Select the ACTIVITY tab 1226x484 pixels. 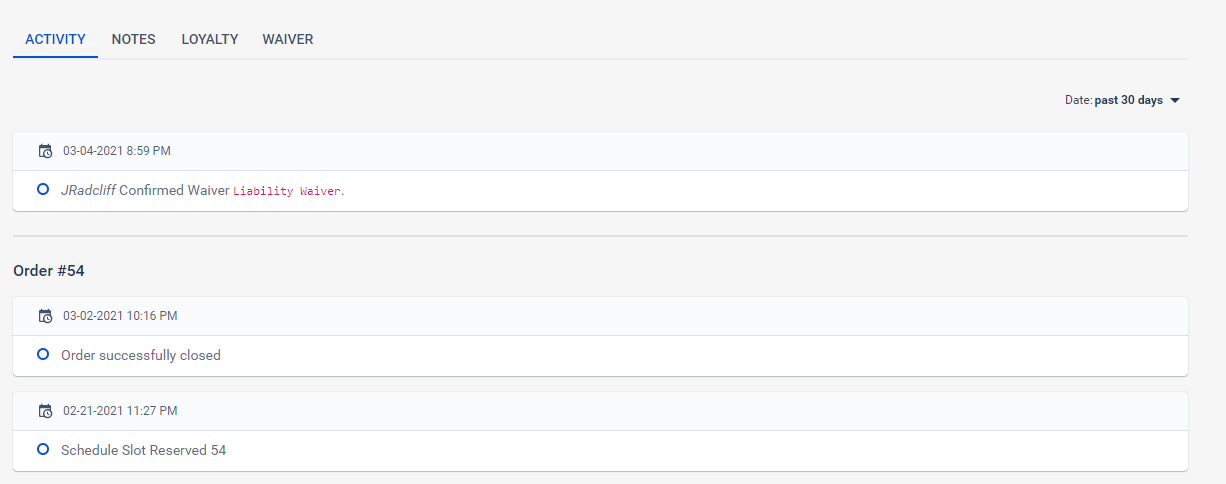55,39
